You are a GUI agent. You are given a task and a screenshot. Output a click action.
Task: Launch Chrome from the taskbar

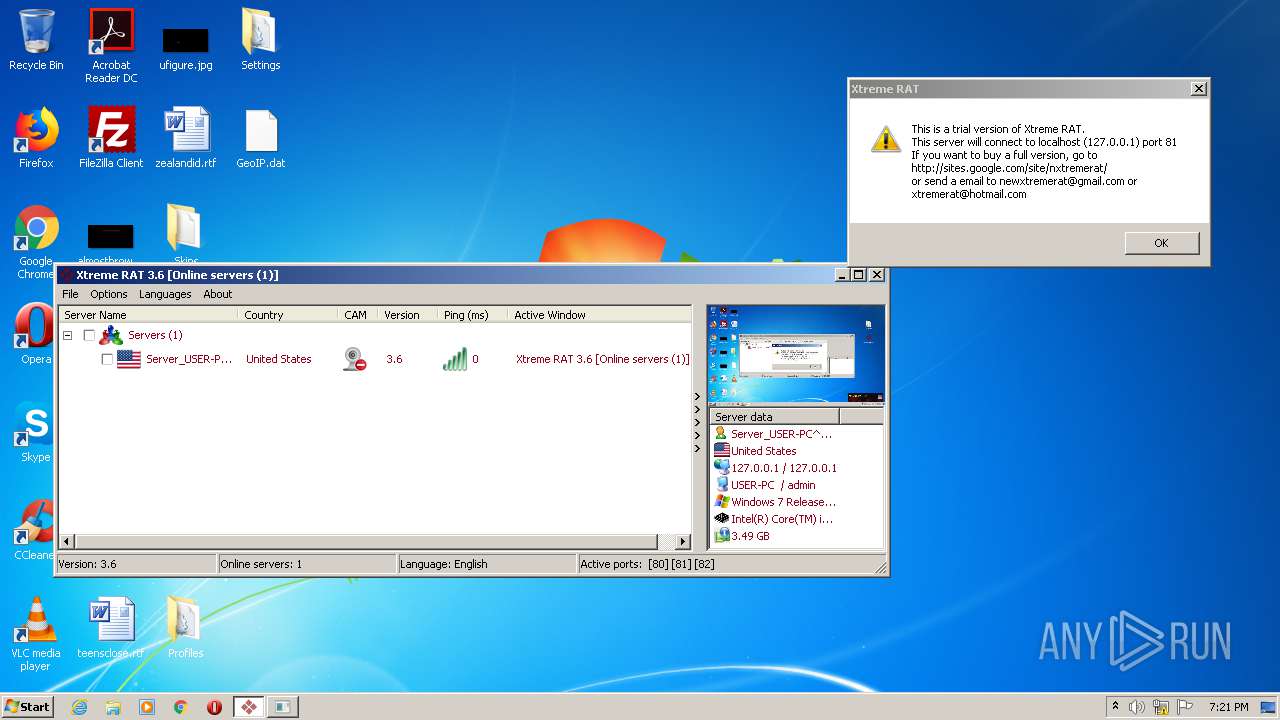pyautogui.click(x=181, y=707)
